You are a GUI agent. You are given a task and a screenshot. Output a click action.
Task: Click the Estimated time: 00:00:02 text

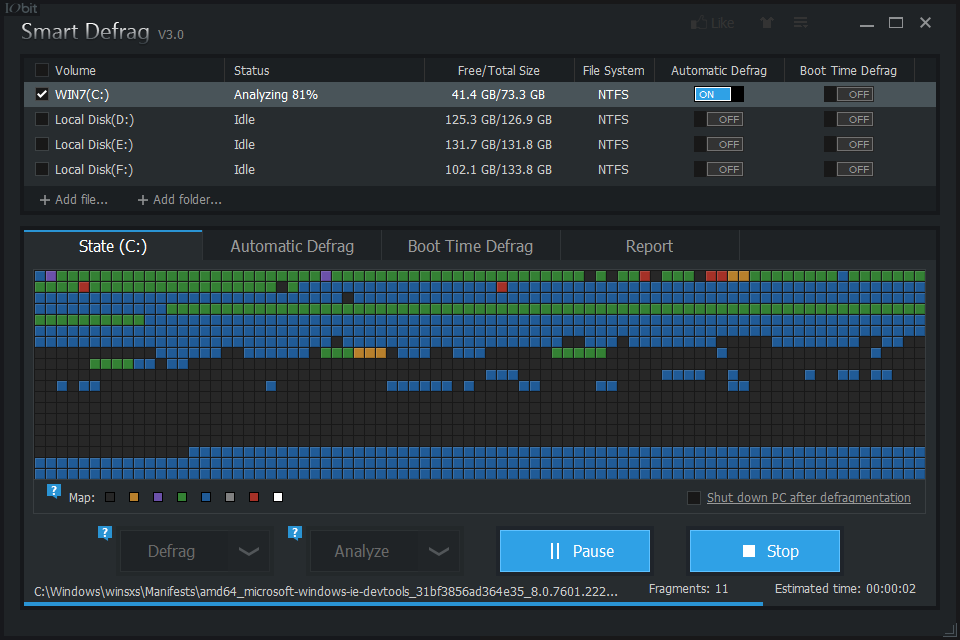click(846, 589)
